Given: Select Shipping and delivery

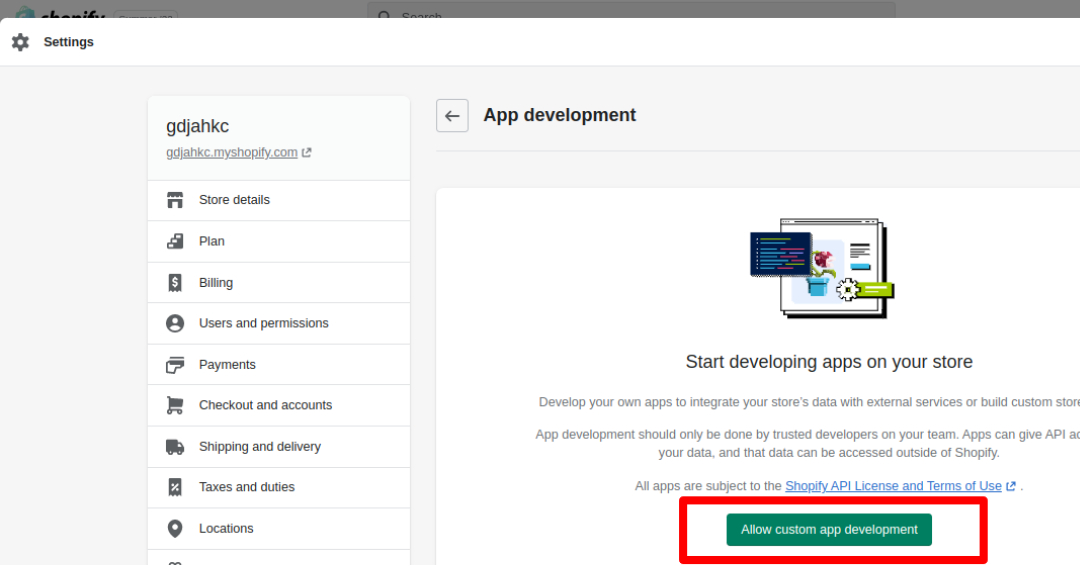Looking at the screenshot, I should (279, 447).
